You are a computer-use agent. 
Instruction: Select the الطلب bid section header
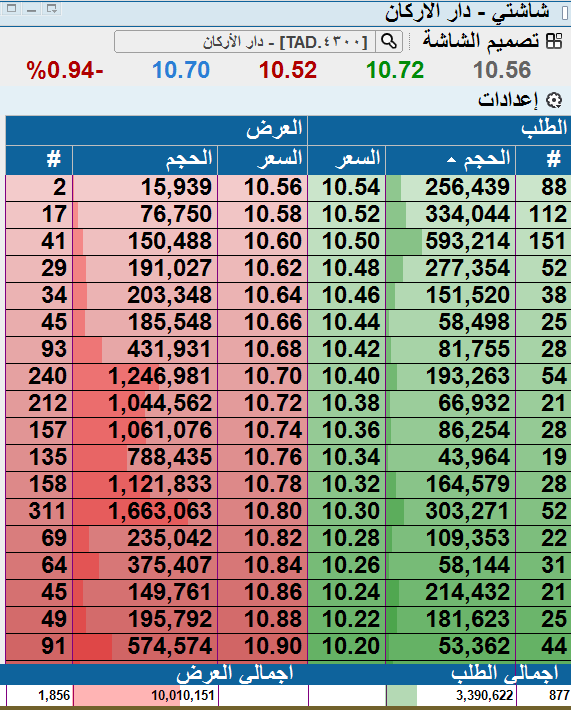coord(439,130)
